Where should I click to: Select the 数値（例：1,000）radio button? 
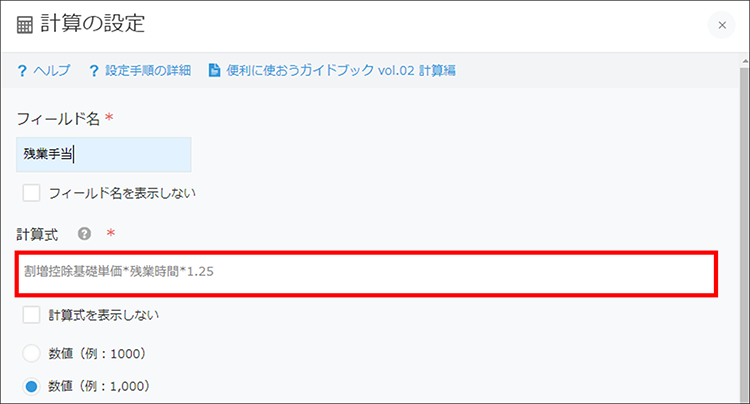tap(31, 386)
